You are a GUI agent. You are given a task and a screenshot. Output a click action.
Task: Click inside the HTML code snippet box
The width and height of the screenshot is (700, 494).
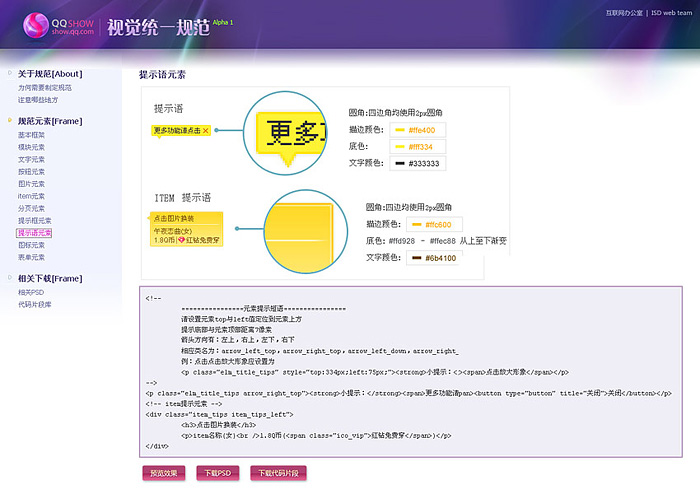pos(410,370)
